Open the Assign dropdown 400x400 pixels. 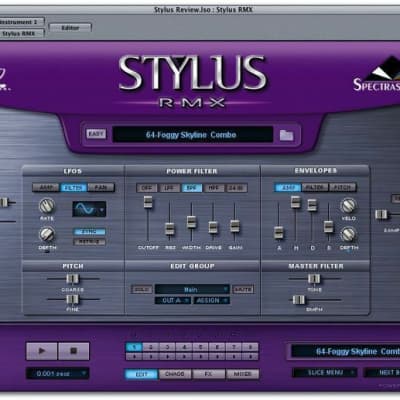[x=211, y=300]
